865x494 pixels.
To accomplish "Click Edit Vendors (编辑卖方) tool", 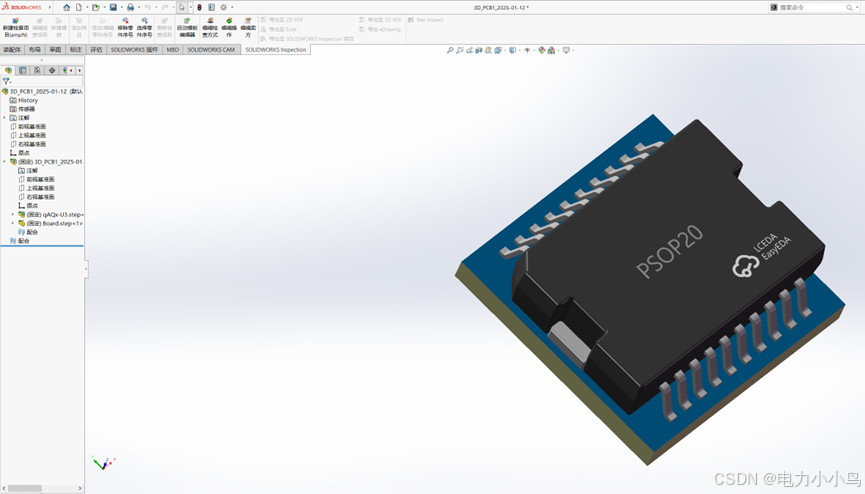I will tap(248, 27).
